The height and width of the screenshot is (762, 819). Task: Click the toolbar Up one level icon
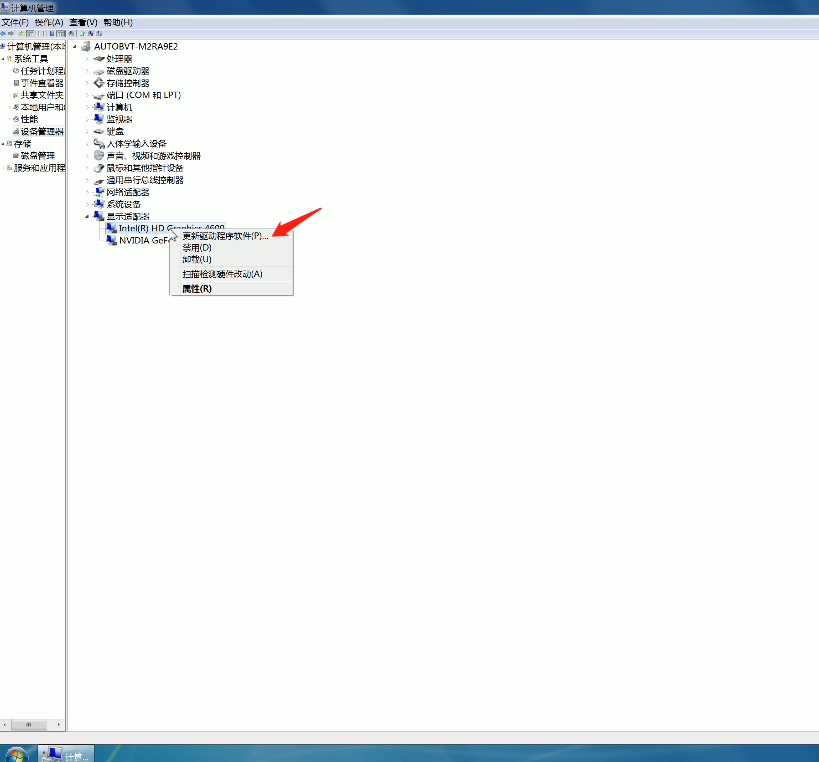21,33
